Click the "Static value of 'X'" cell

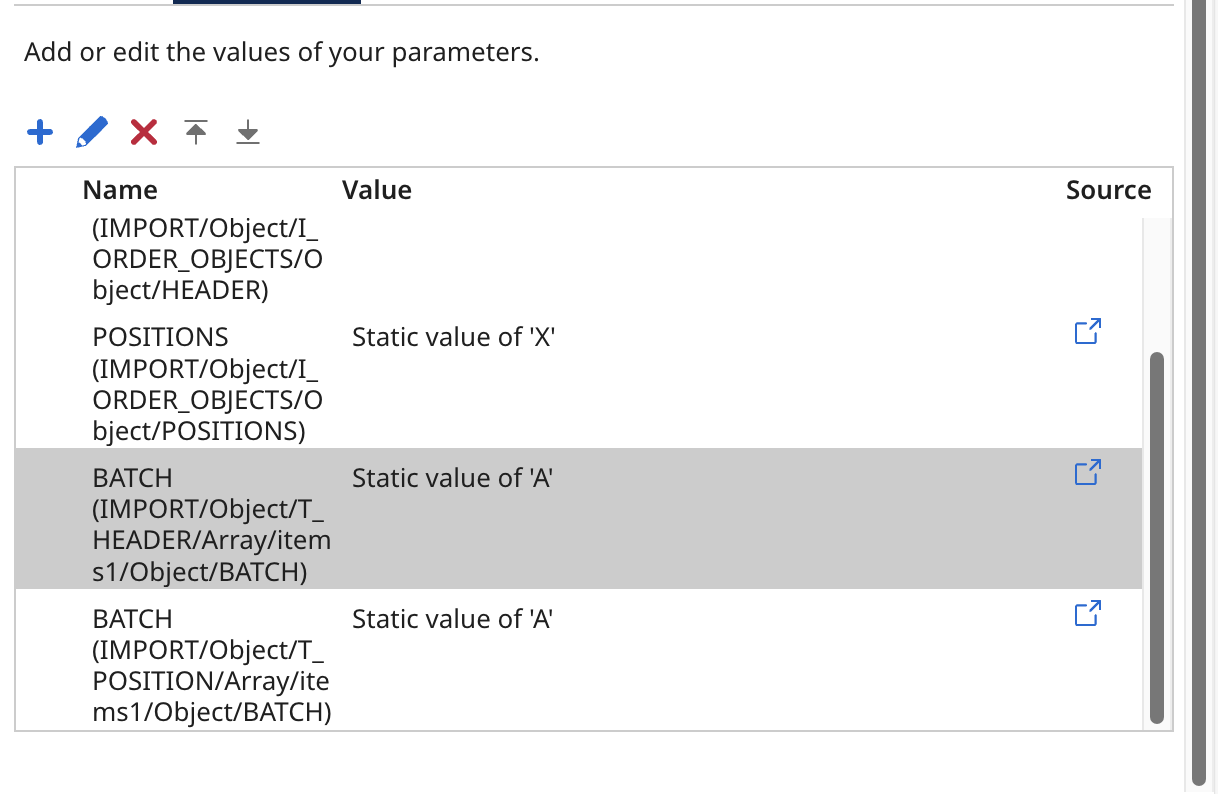[453, 338]
